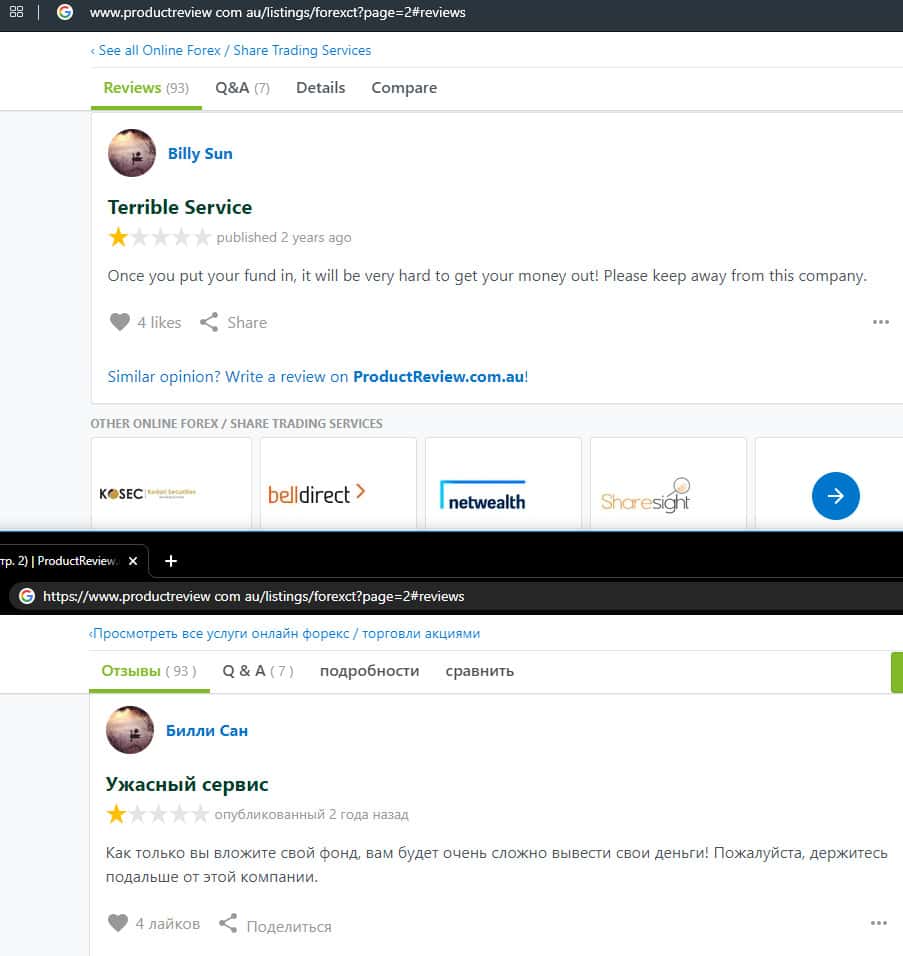Viewport: 903px width, 956px height.
Task: Open the Sharesight service card
Action: [668, 483]
